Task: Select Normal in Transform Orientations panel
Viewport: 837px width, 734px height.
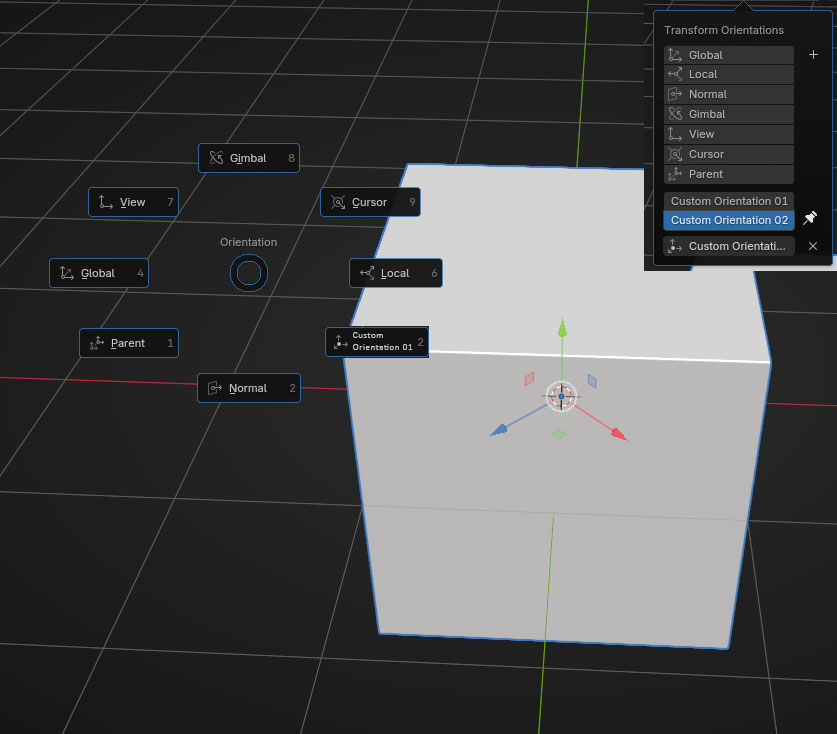Action: click(x=729, y=94)
